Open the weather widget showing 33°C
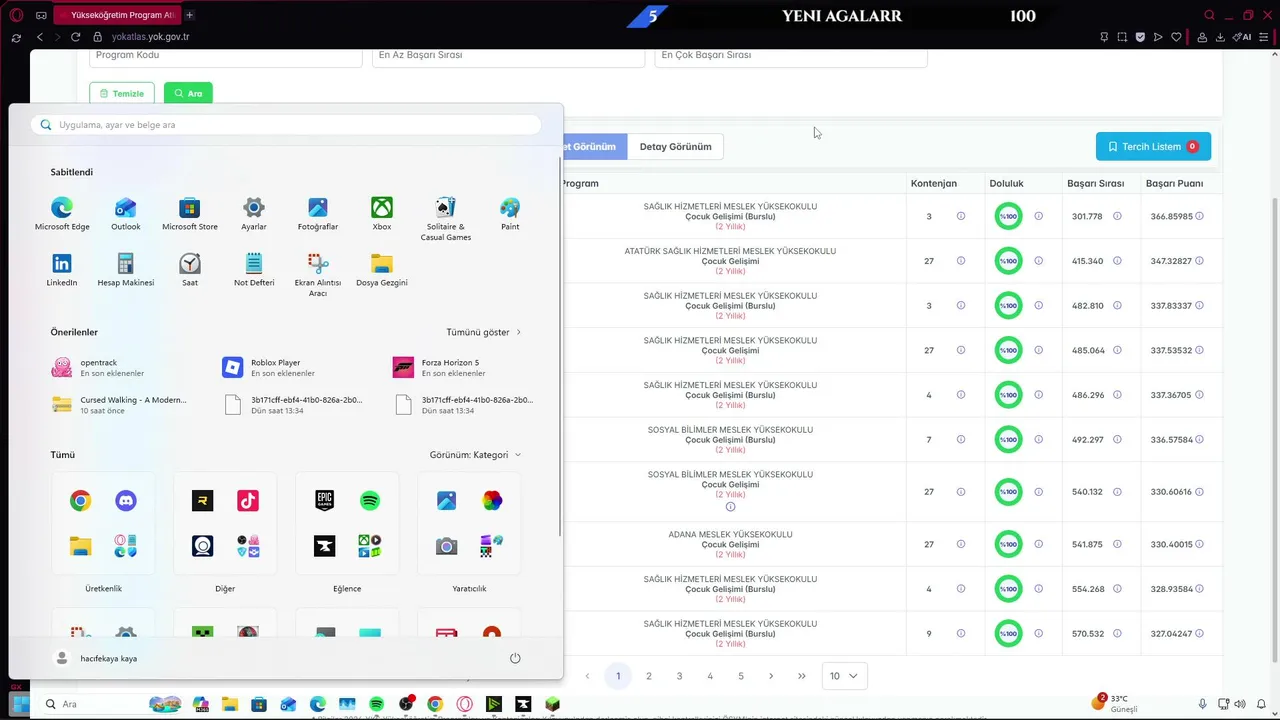This screenshot has width=1280, height=720. (1117, 703)
